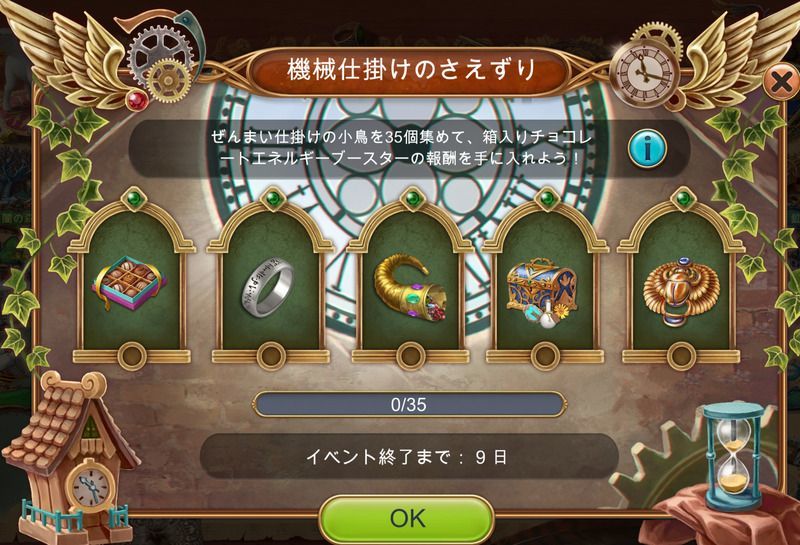Screen dimensions: 800x545
Task: Click the round socket under the chocolate box
Action: (132, 356)
